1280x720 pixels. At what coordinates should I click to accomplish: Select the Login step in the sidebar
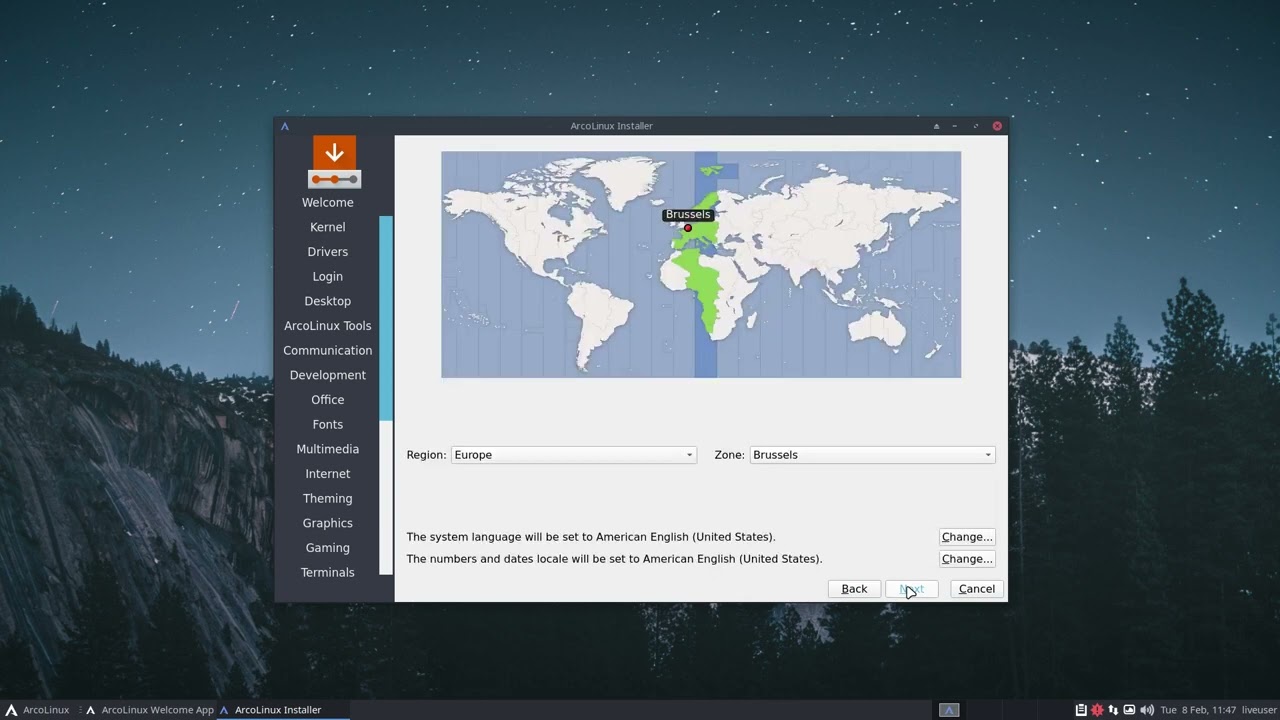[x=328, y=277]
